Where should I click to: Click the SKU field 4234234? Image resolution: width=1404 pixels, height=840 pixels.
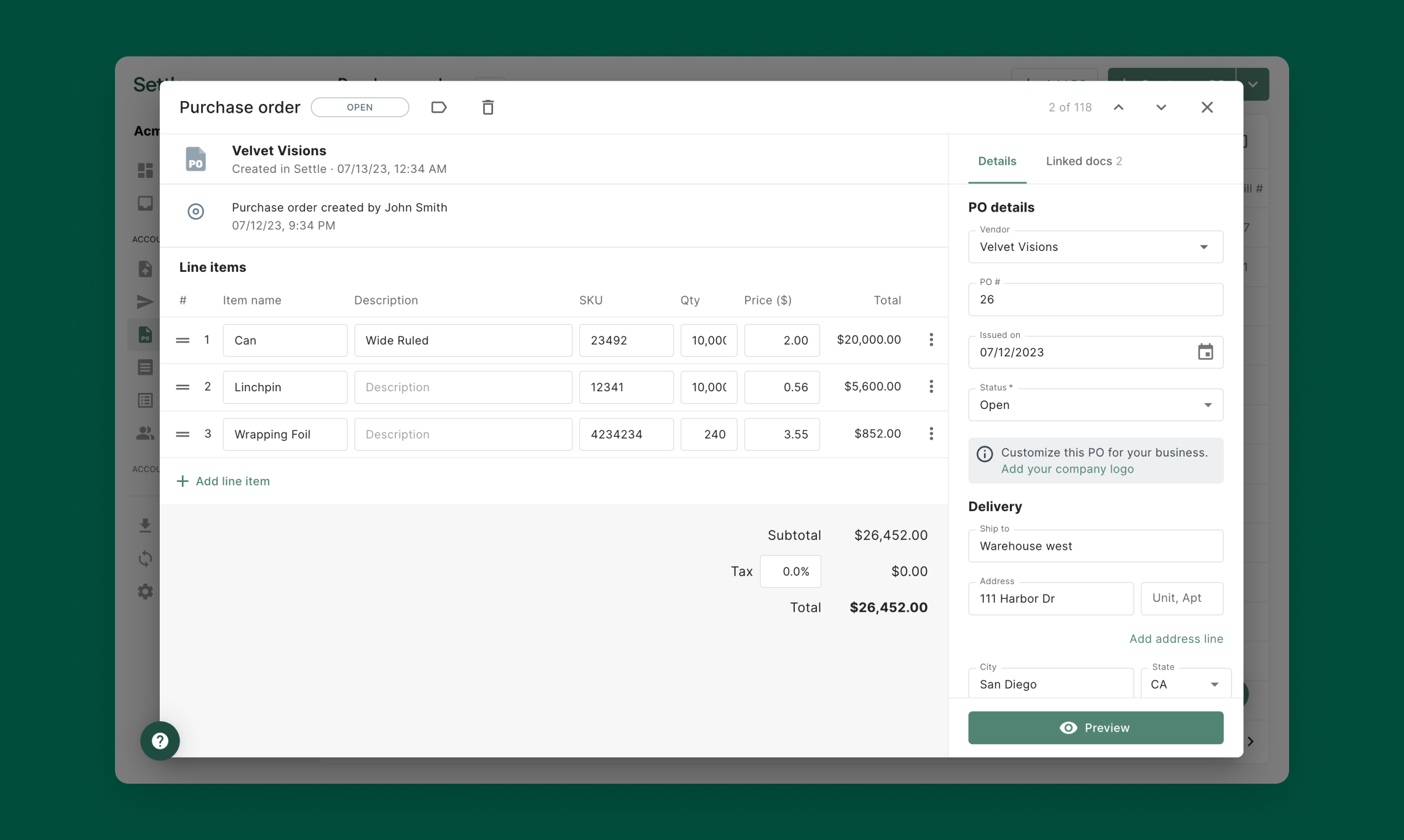click(626, 434)
